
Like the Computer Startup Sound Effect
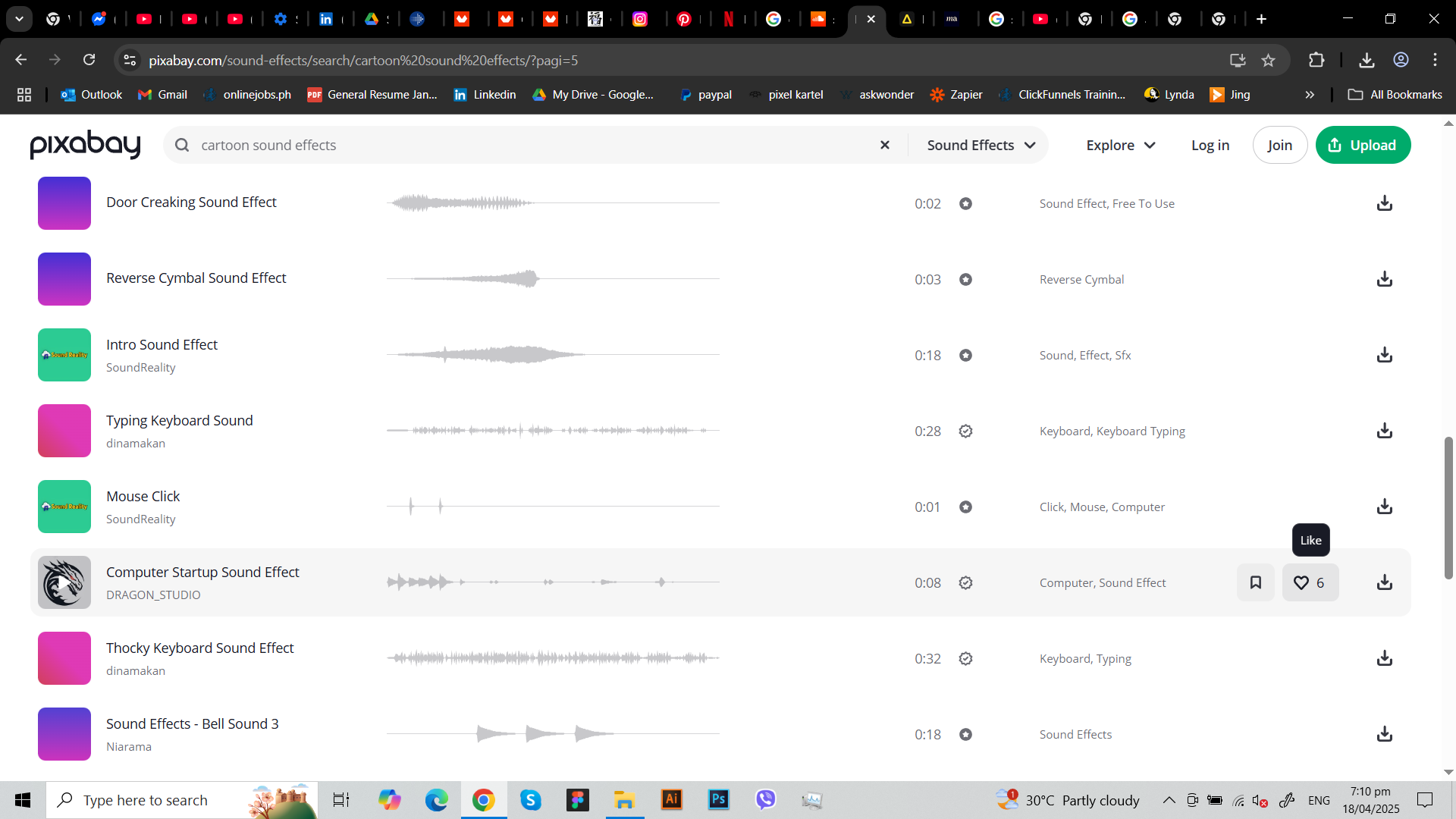pyautogui.click(x=1310, y=582)
